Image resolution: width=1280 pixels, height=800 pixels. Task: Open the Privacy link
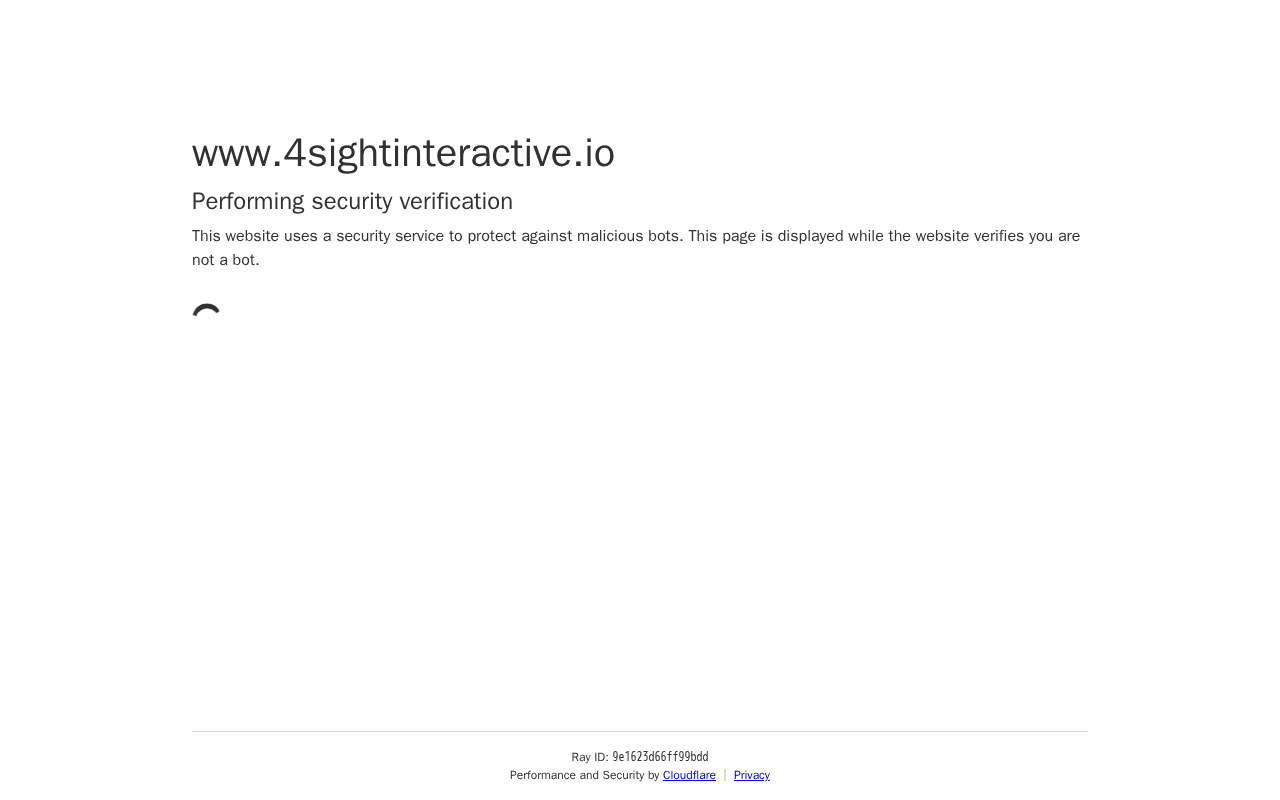point(752,776)
